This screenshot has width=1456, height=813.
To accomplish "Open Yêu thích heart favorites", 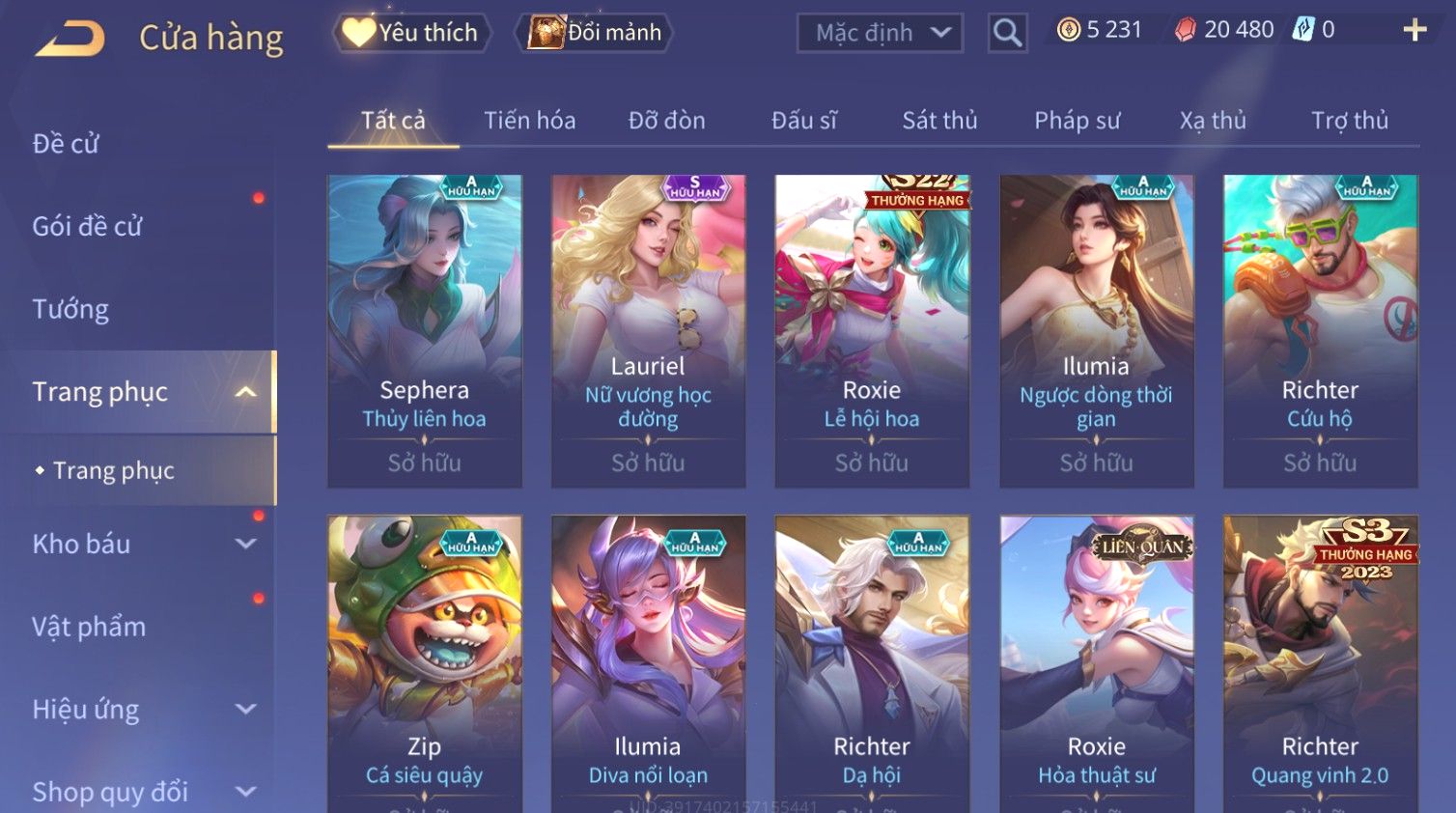I will pos(412,33).
